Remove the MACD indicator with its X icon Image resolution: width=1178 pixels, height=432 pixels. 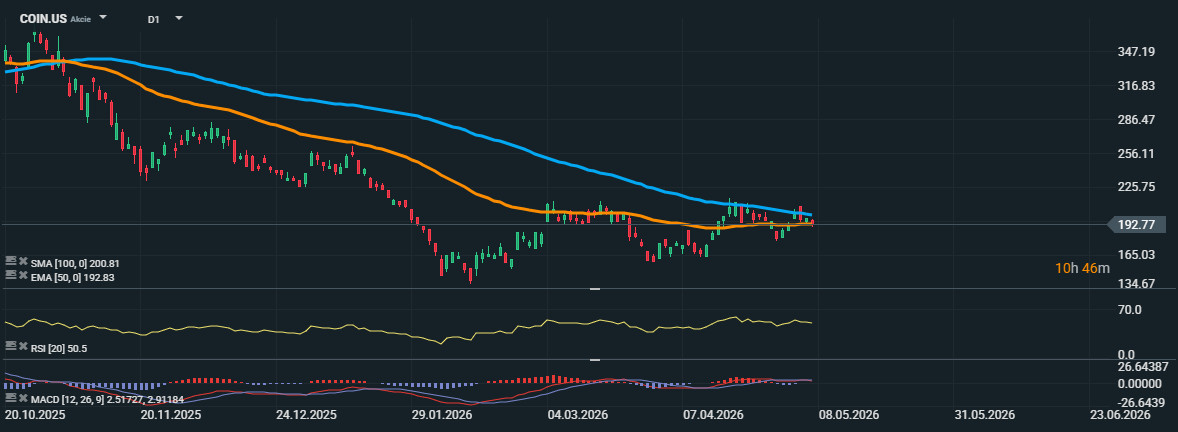point(23,397)
